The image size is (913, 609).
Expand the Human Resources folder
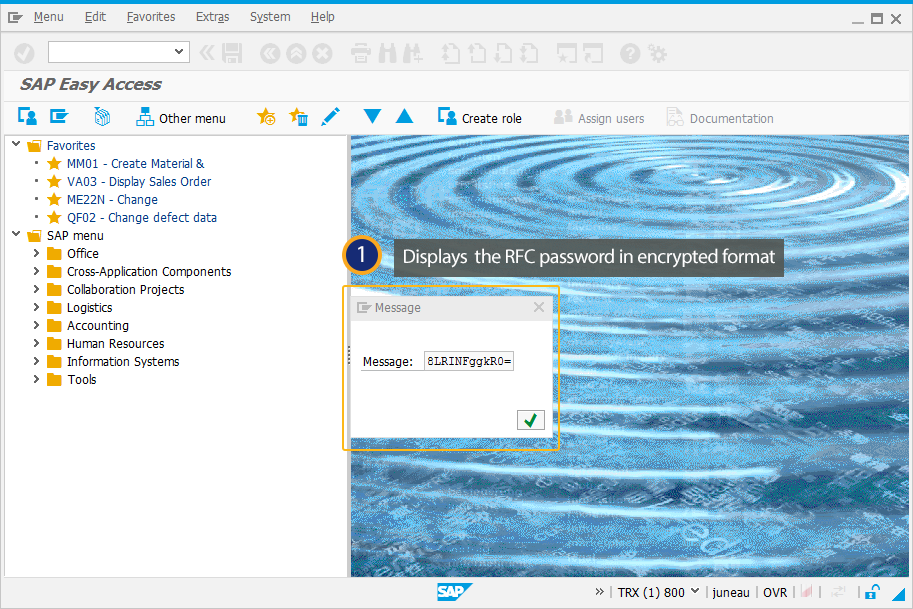coord(36,344)
